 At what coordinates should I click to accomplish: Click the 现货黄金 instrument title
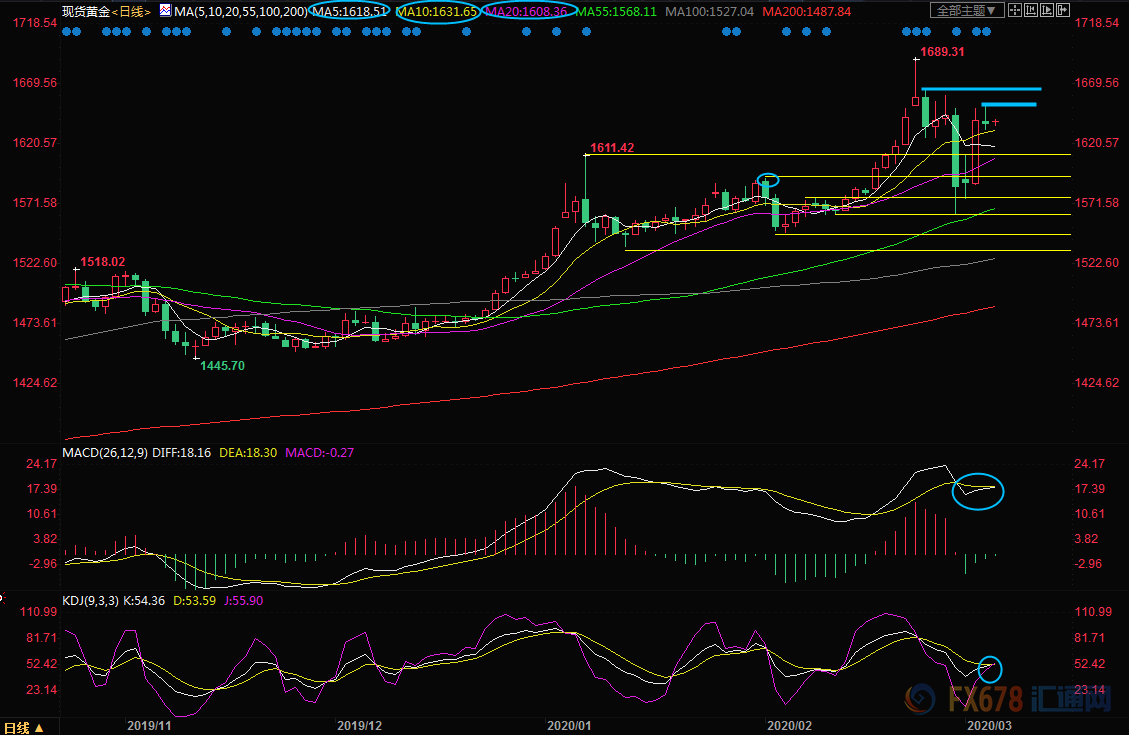pyautogui.click(x=83, y=12)
